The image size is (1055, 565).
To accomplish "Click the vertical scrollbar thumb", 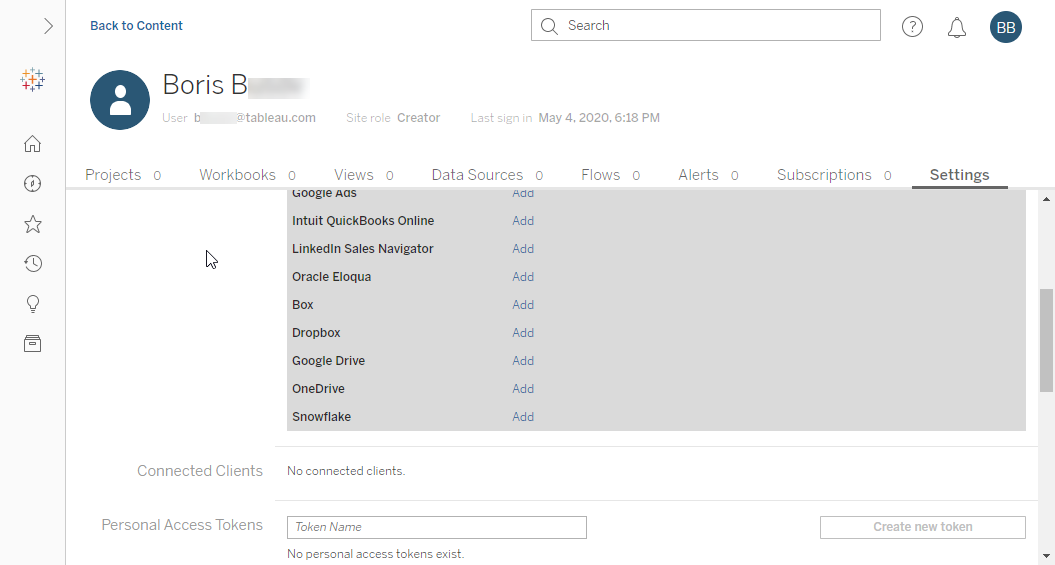I will tap(1046, 340).
